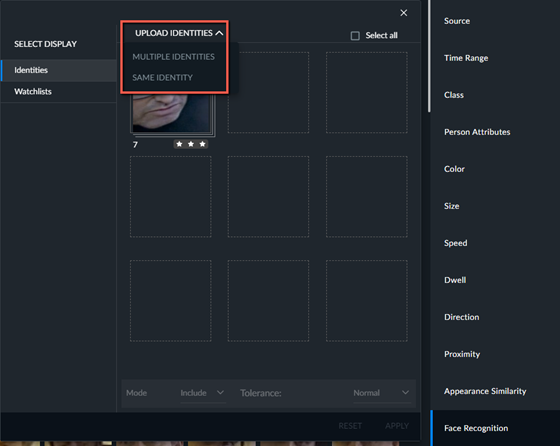Tick the Select all checkbox
The height and width of the screenshot is (446, 560).
pyautogui.click(x=355, y=36)
